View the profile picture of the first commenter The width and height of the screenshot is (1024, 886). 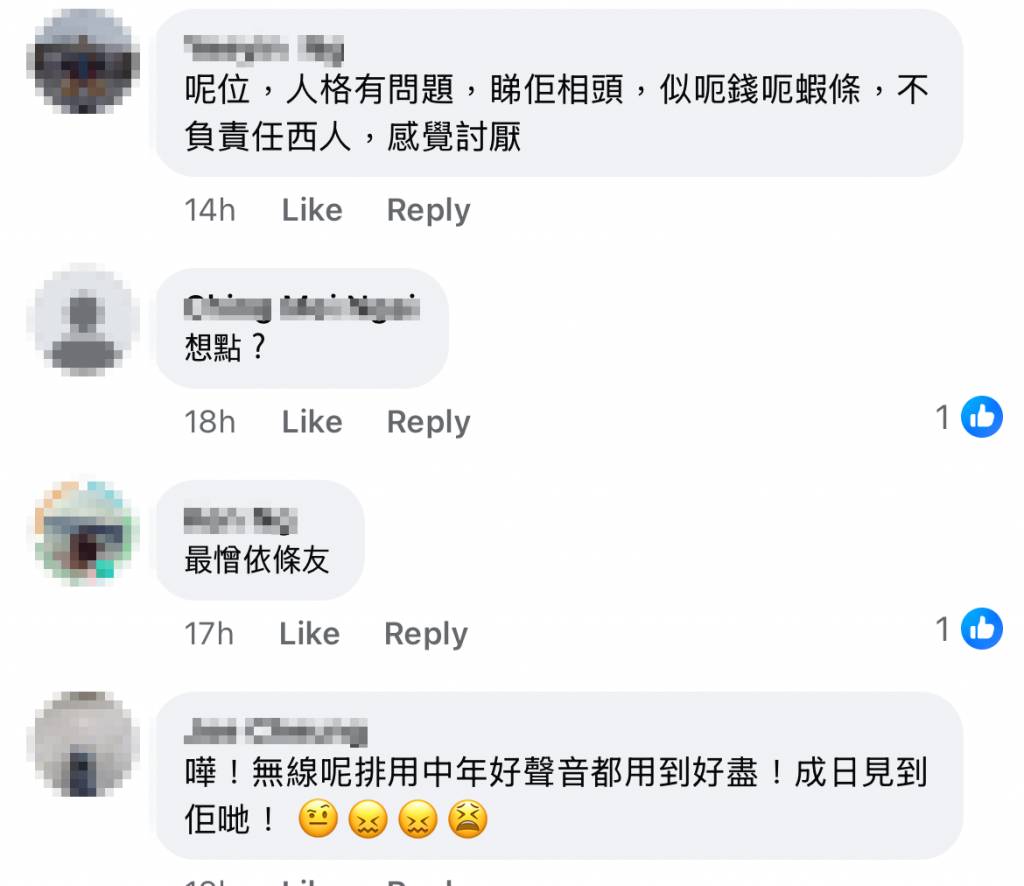(x=83, y=61)
